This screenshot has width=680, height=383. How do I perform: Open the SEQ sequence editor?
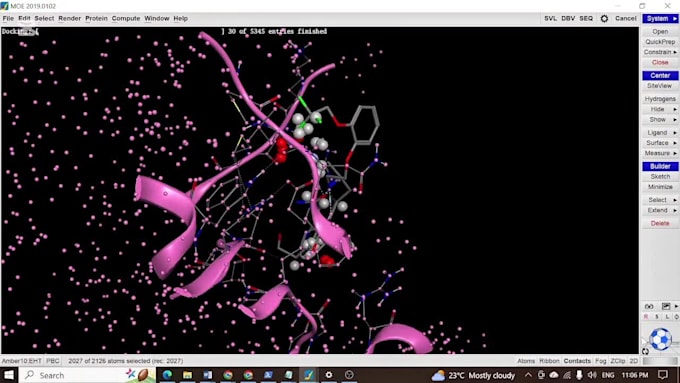[x=586, y=18]
